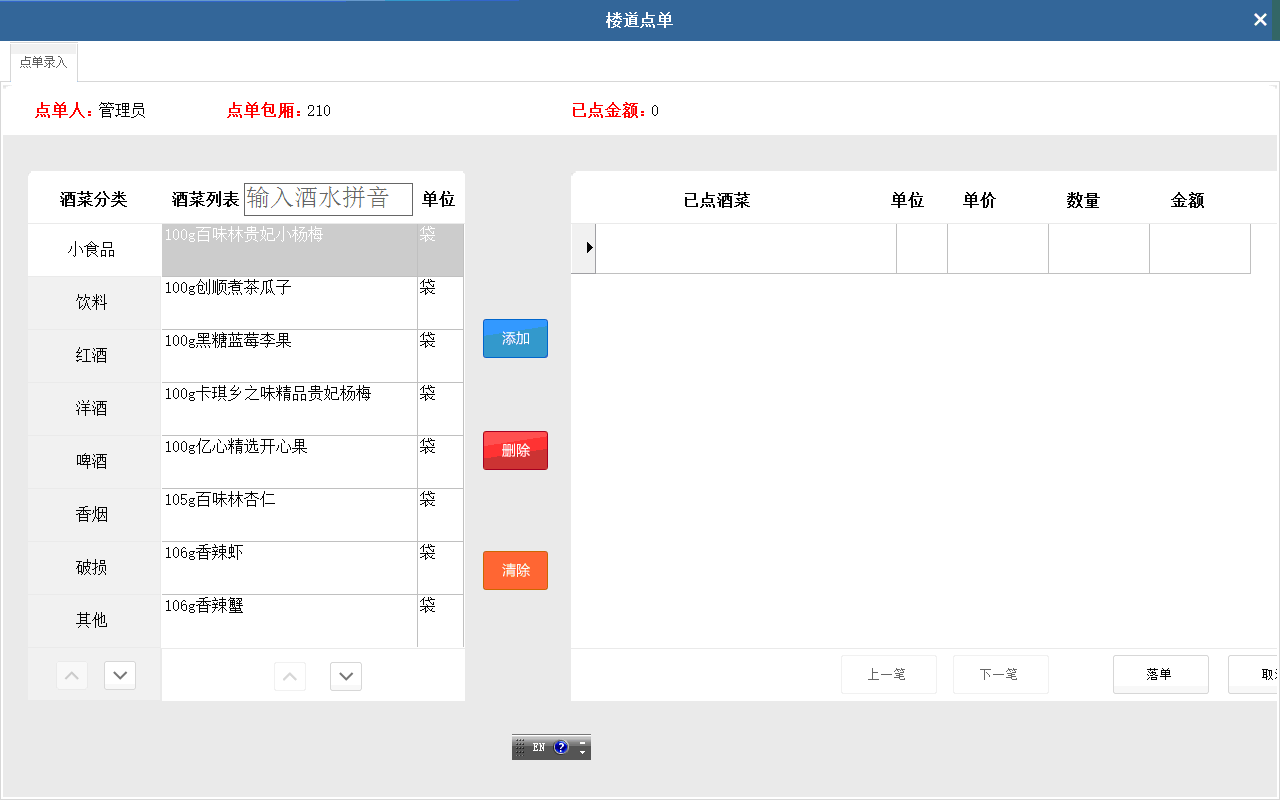Click the 酒菜分类 header
1280x800 pixels.
coord(94,199)
